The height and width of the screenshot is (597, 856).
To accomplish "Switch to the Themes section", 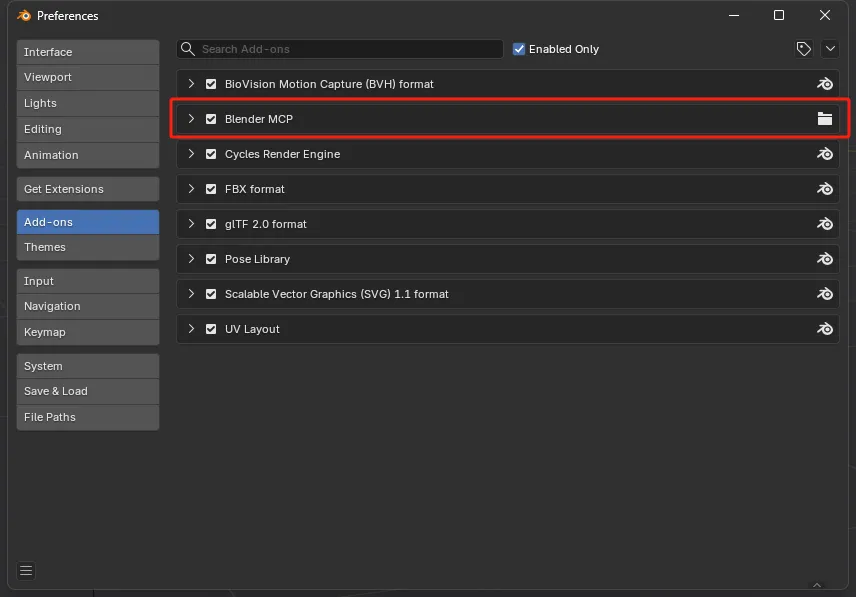I will pos(88,247).
